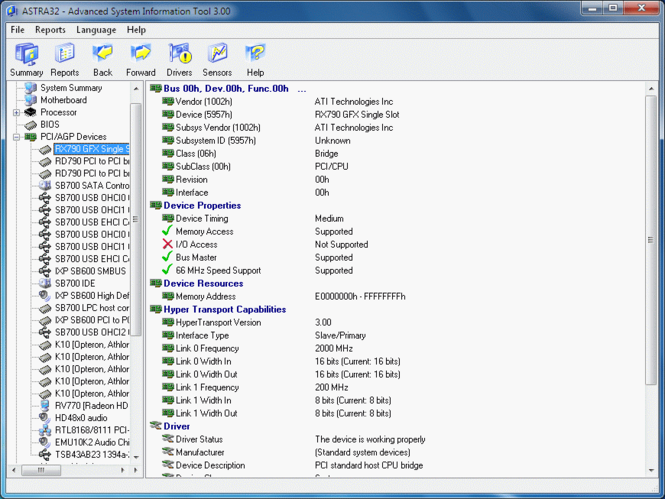Click the Bus 00h, Dev.00h, Func.00h header
The width and height of the screenshot is (665, 499).
point(226,89)
